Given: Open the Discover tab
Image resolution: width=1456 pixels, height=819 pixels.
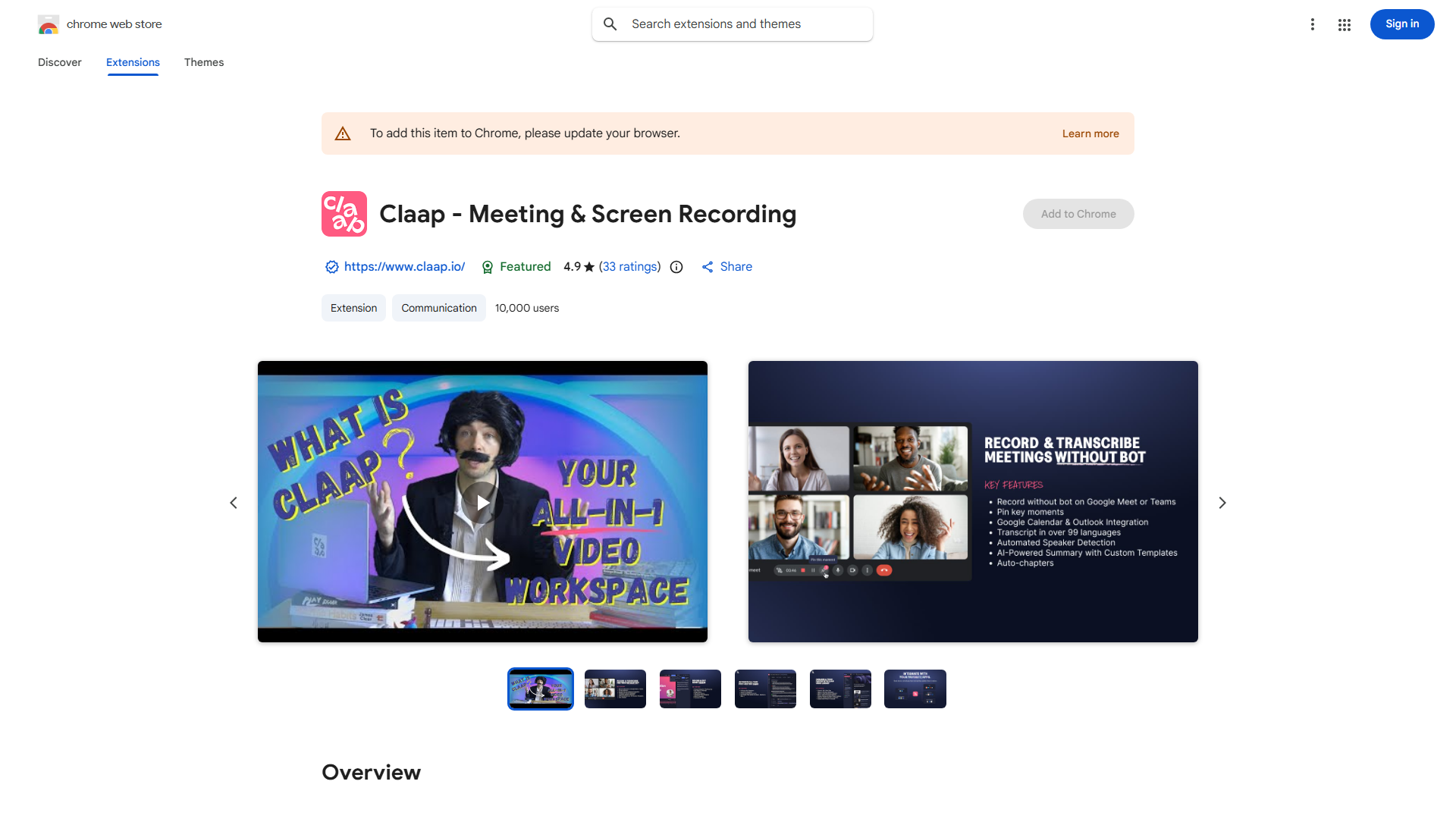Looking at the screenshot, I should tap(60, 62).
